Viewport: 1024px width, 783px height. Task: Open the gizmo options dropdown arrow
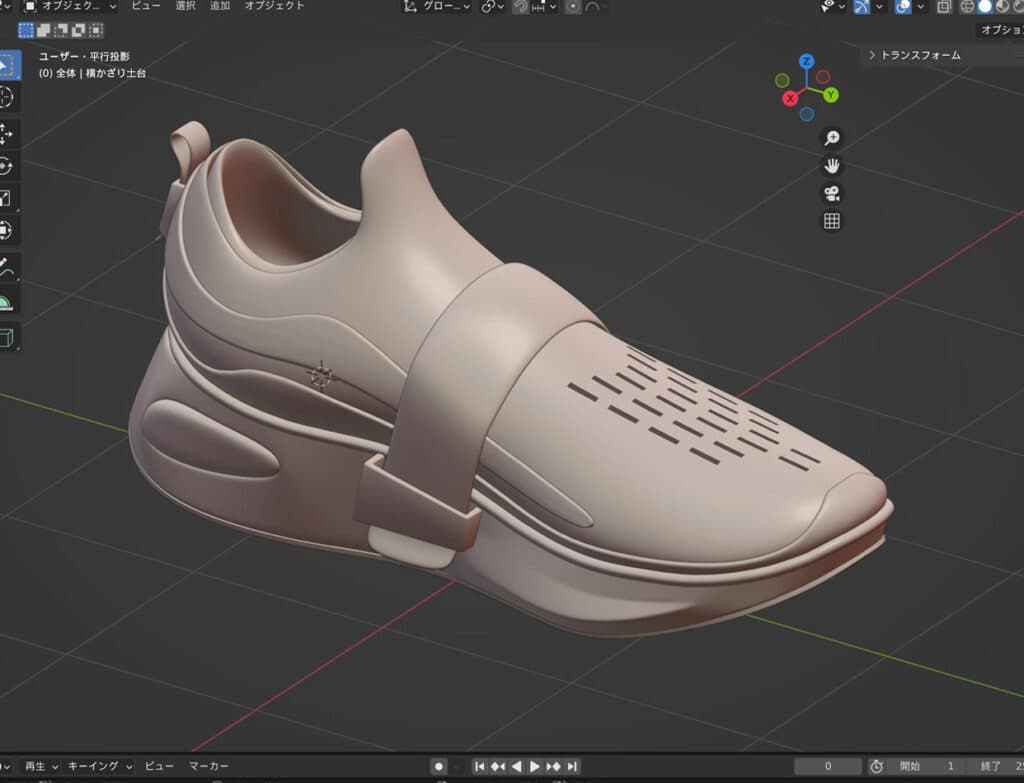tap(879, 7)
